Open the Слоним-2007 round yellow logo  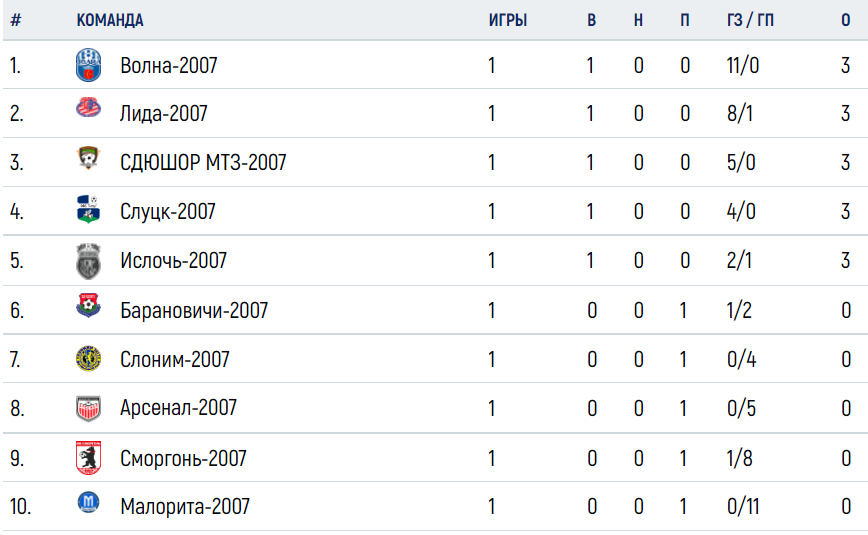(x=89, y=358)
